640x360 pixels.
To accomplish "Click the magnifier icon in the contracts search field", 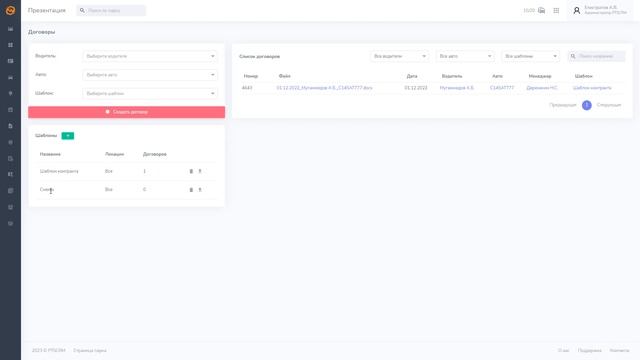I will point(573,56).
